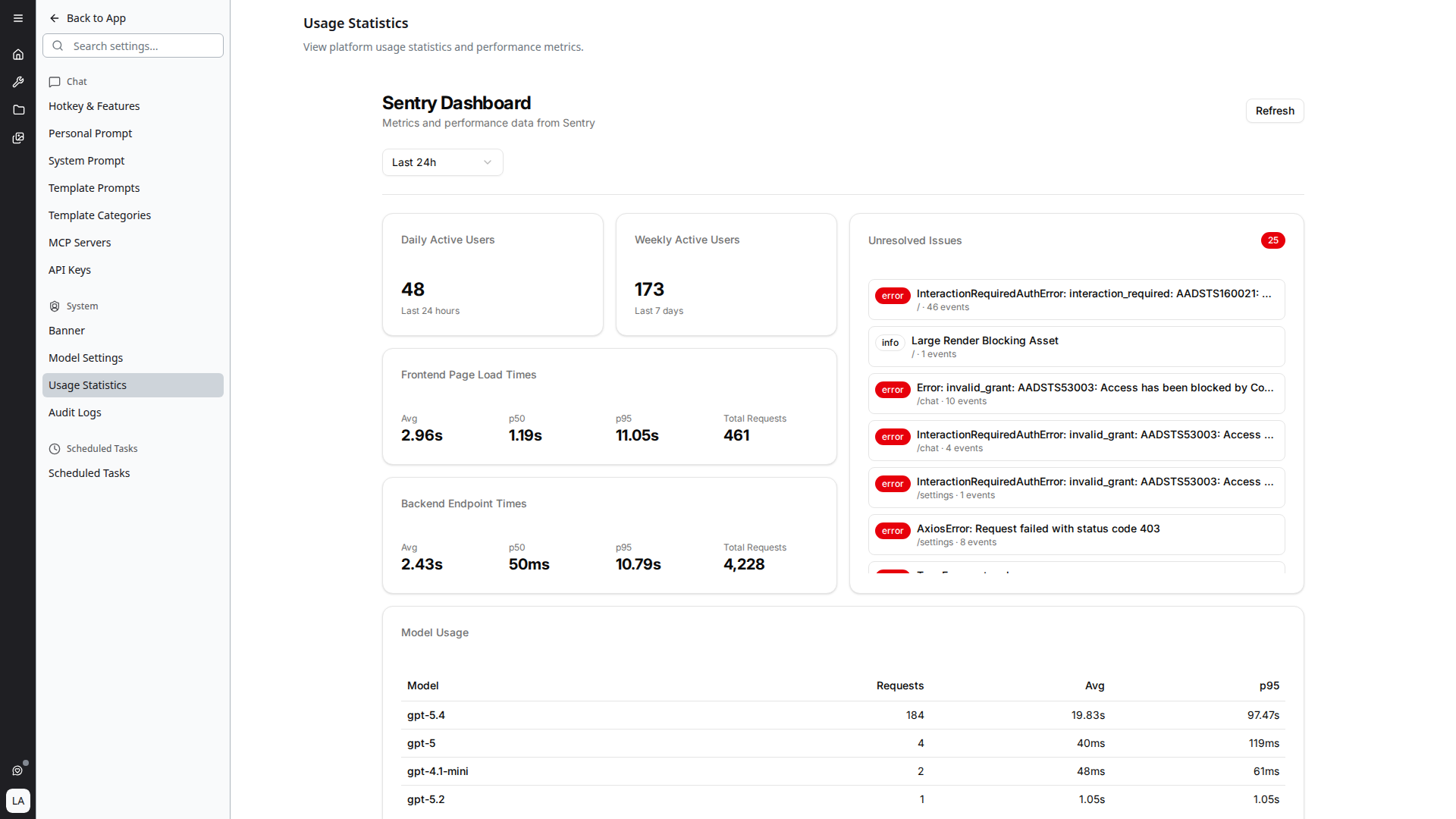Click the search magnifier icon

[58, 45]
